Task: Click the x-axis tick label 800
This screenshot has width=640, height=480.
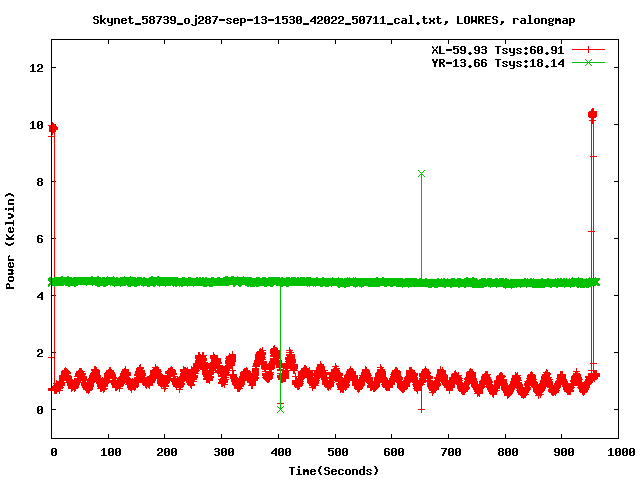Action: 507,452
